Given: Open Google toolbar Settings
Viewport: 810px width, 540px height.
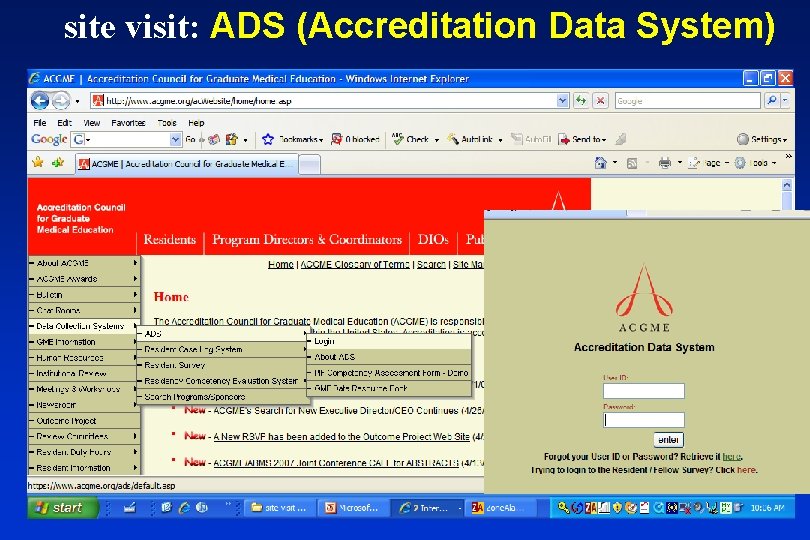Looking at the screenshot, I should [x=761, y=139].
